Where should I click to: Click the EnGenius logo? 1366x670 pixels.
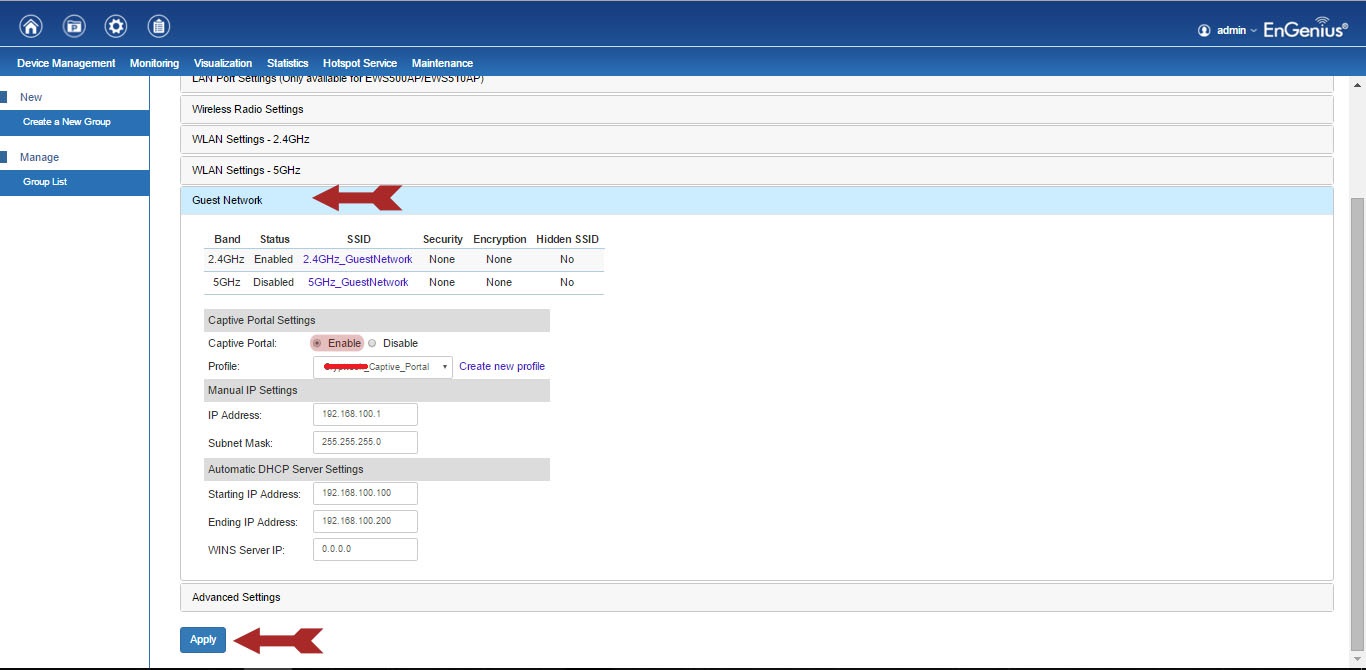tap(1305, 29)
